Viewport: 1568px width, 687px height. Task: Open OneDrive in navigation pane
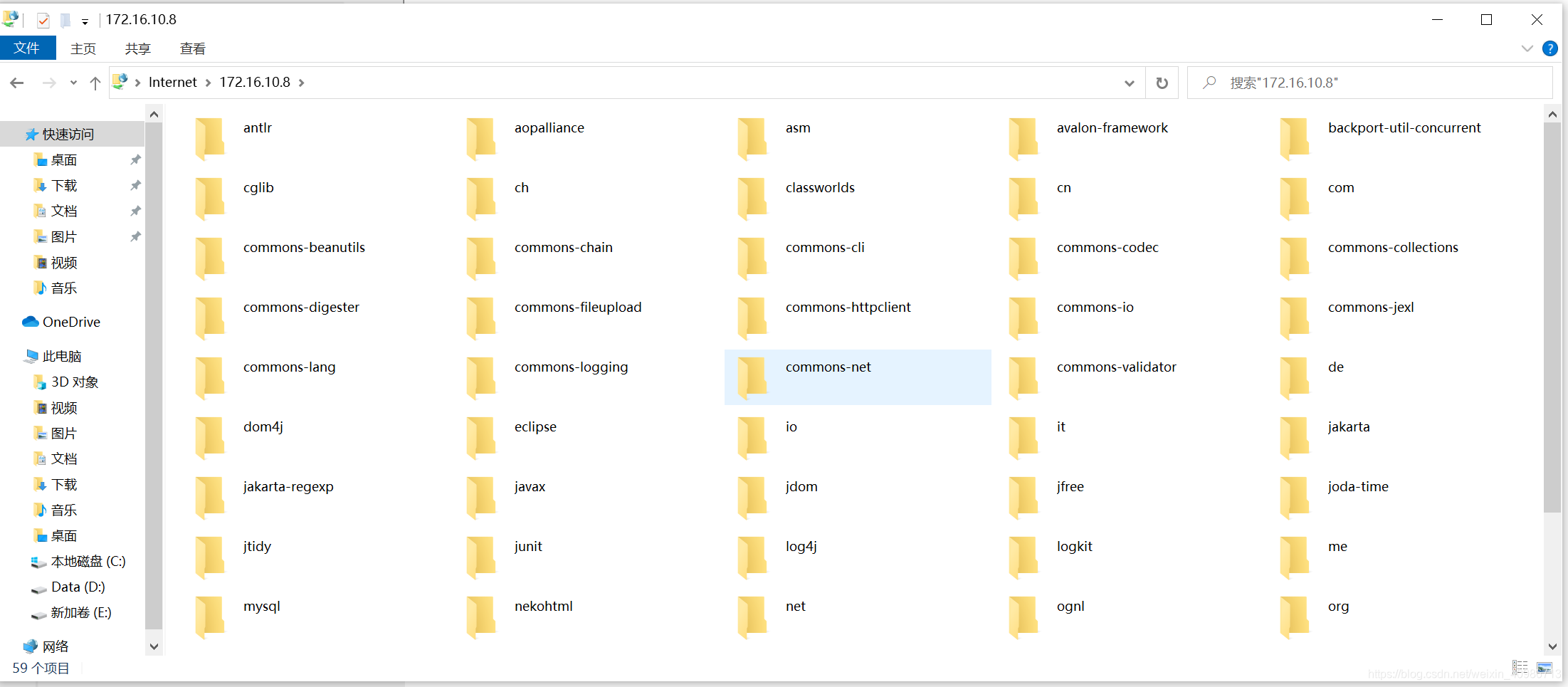(72, 322)
